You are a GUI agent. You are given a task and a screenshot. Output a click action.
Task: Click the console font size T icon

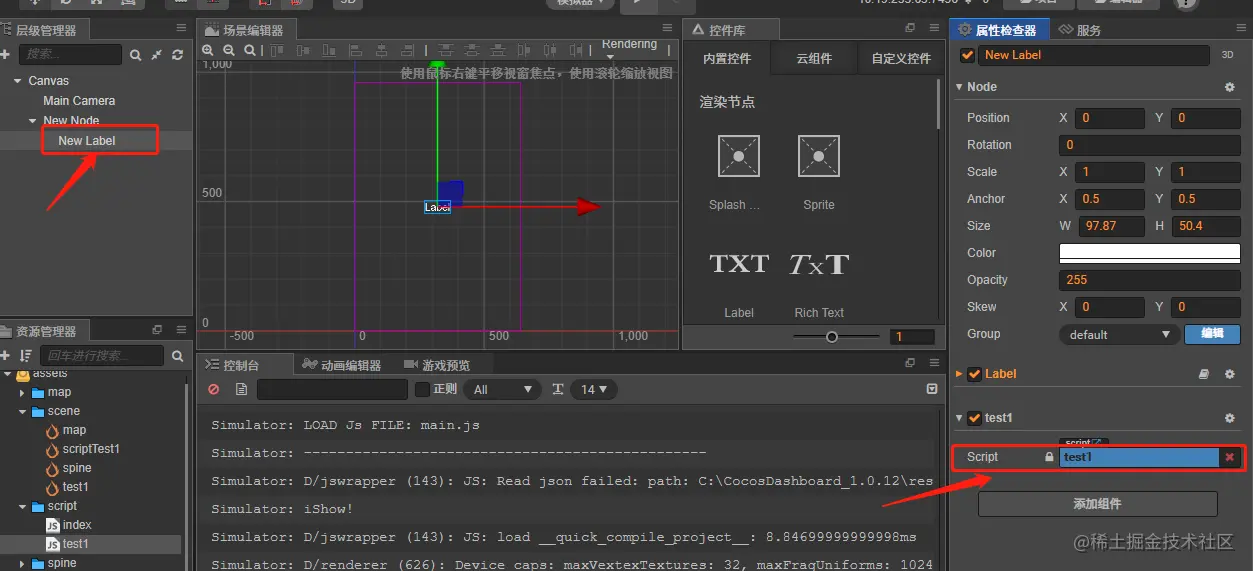pyautogui.click(x=557, y=389)
